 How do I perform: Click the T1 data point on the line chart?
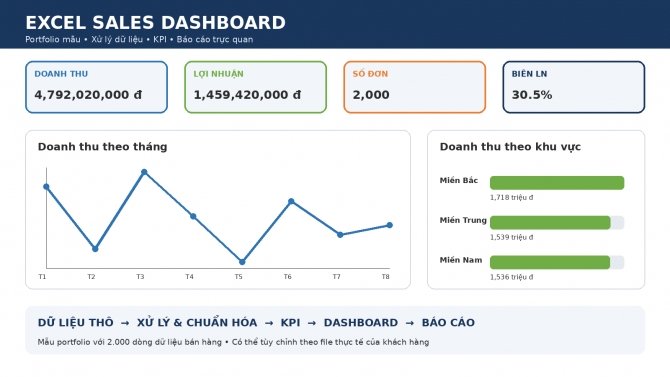coord(46,187)
